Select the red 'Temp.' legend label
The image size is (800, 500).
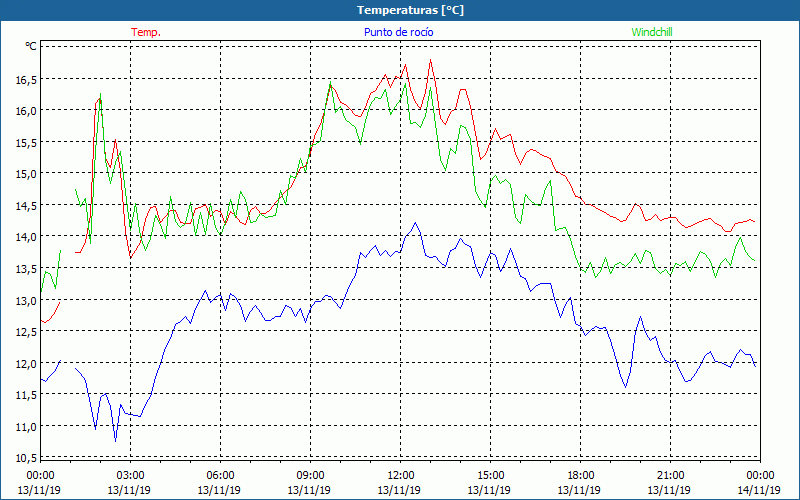[146, 32]
